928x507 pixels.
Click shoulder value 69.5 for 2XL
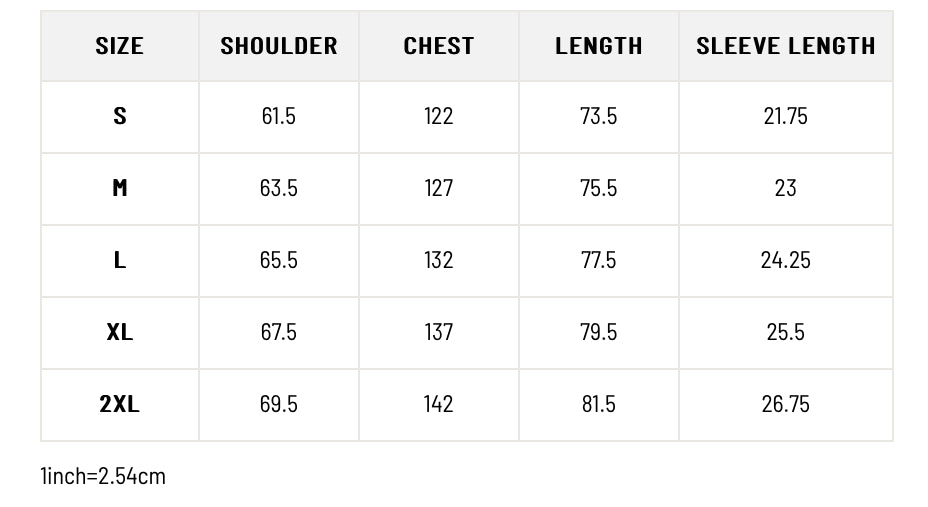(x=279, y=404)
